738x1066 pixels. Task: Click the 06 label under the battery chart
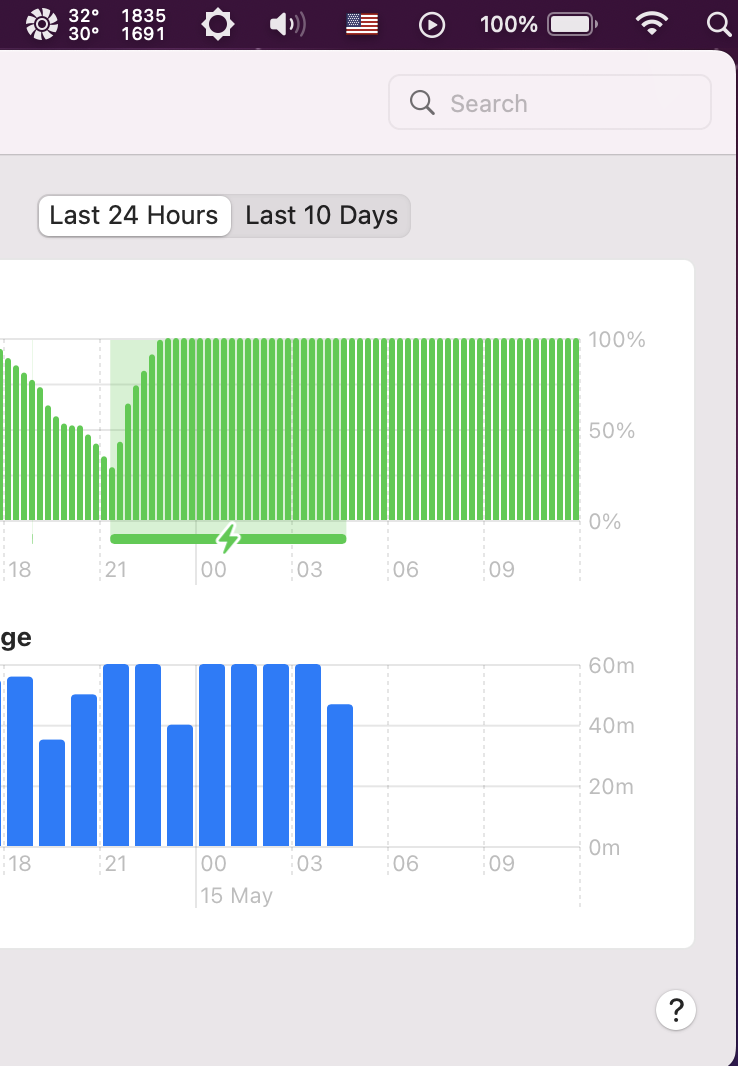[406, 570]
